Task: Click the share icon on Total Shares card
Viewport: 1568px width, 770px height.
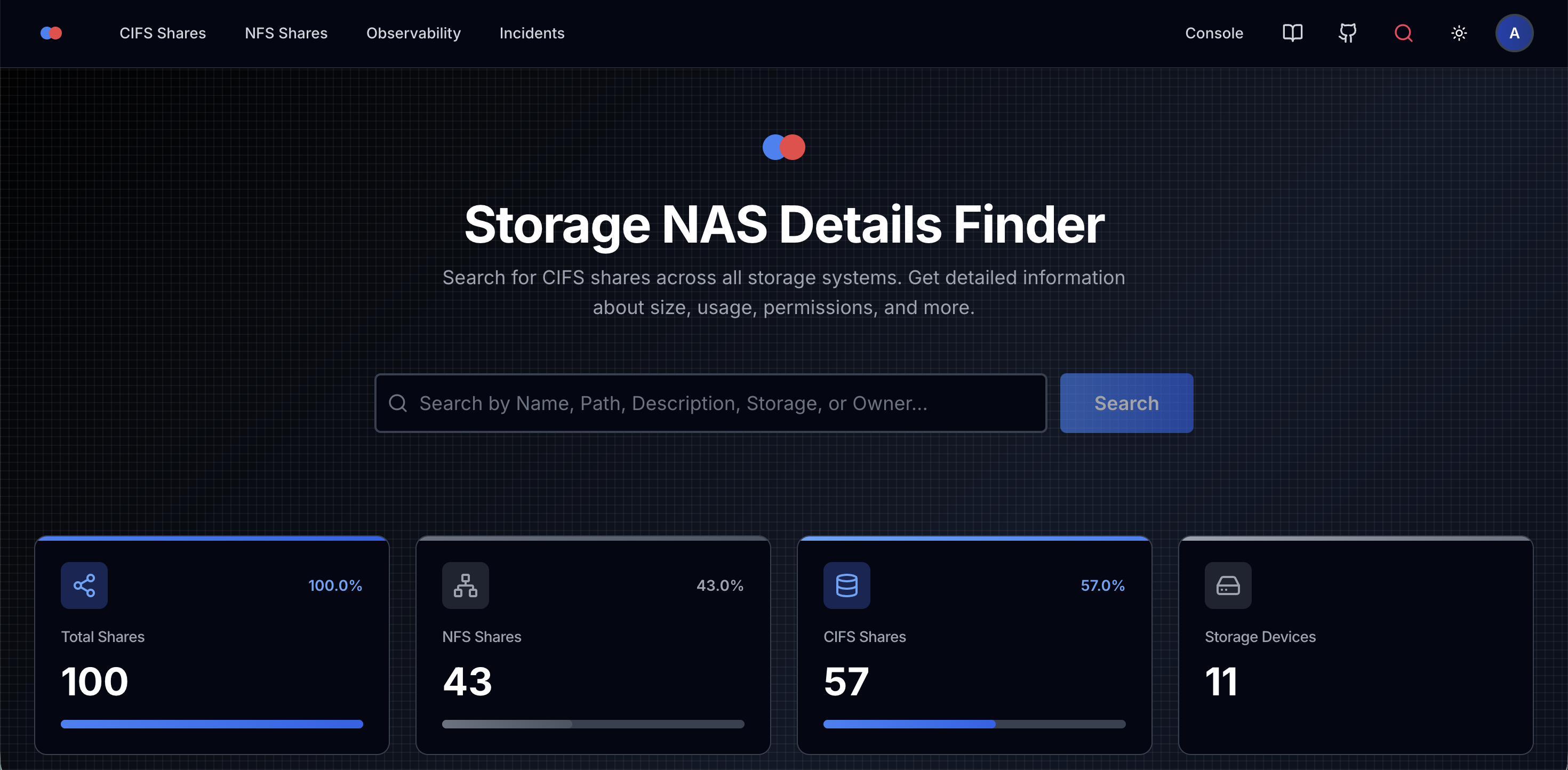Action: pyautogui.click(x=84, y=585)
